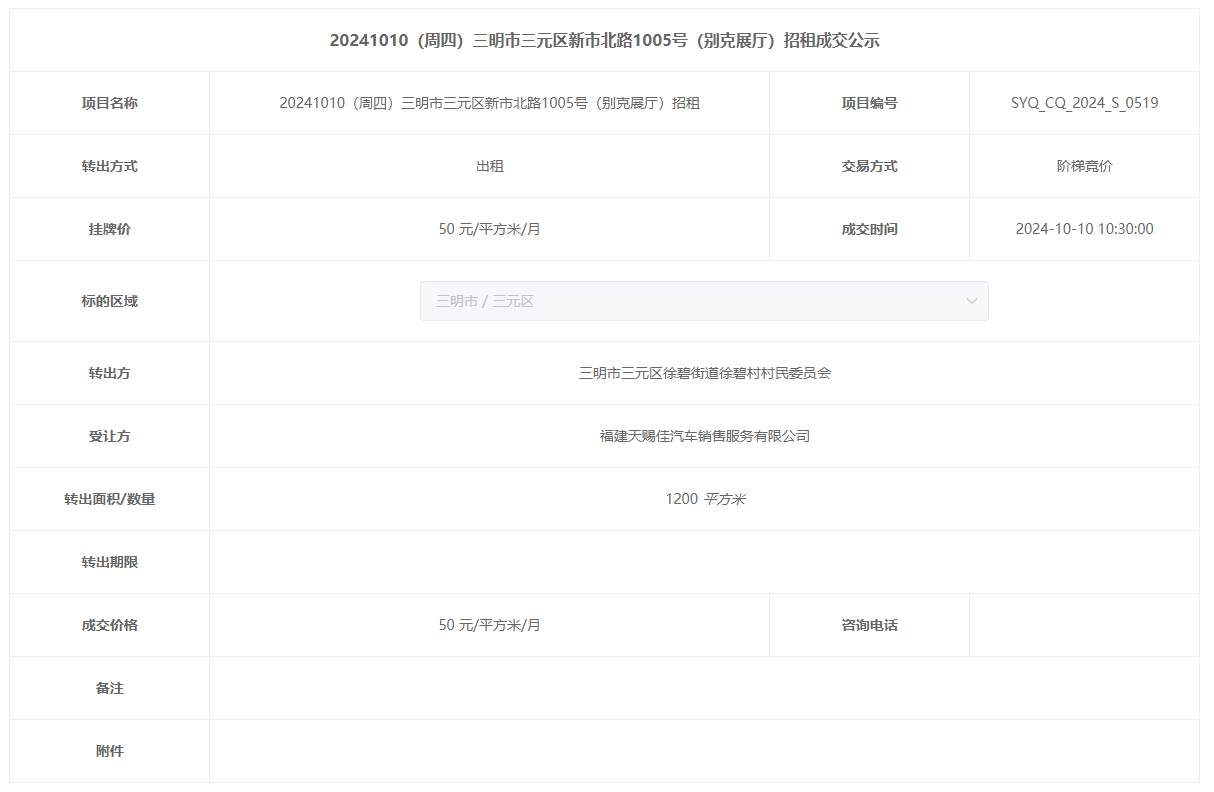Screen dimensions: 1214x792
Task: Select project number SYQ_CQ_2024_S_0519
Action: pos(1084,103)
